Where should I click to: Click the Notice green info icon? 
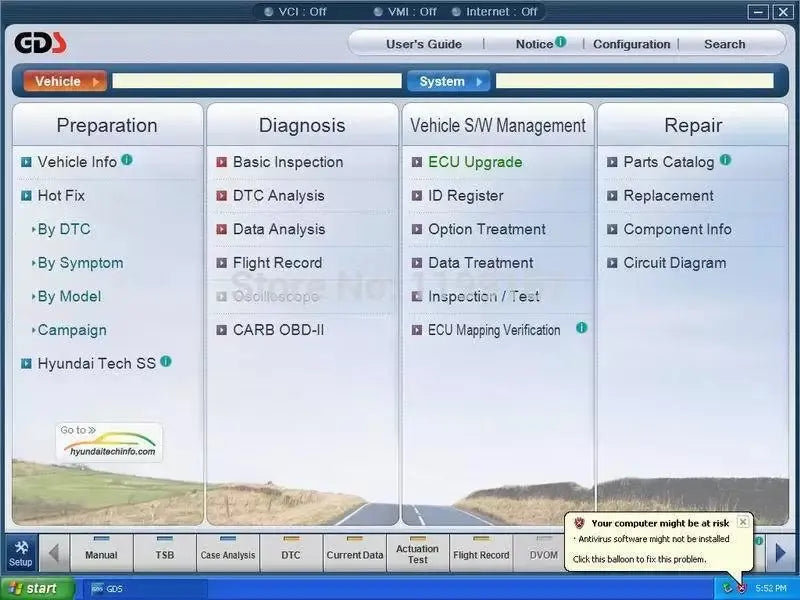[559, 43]
